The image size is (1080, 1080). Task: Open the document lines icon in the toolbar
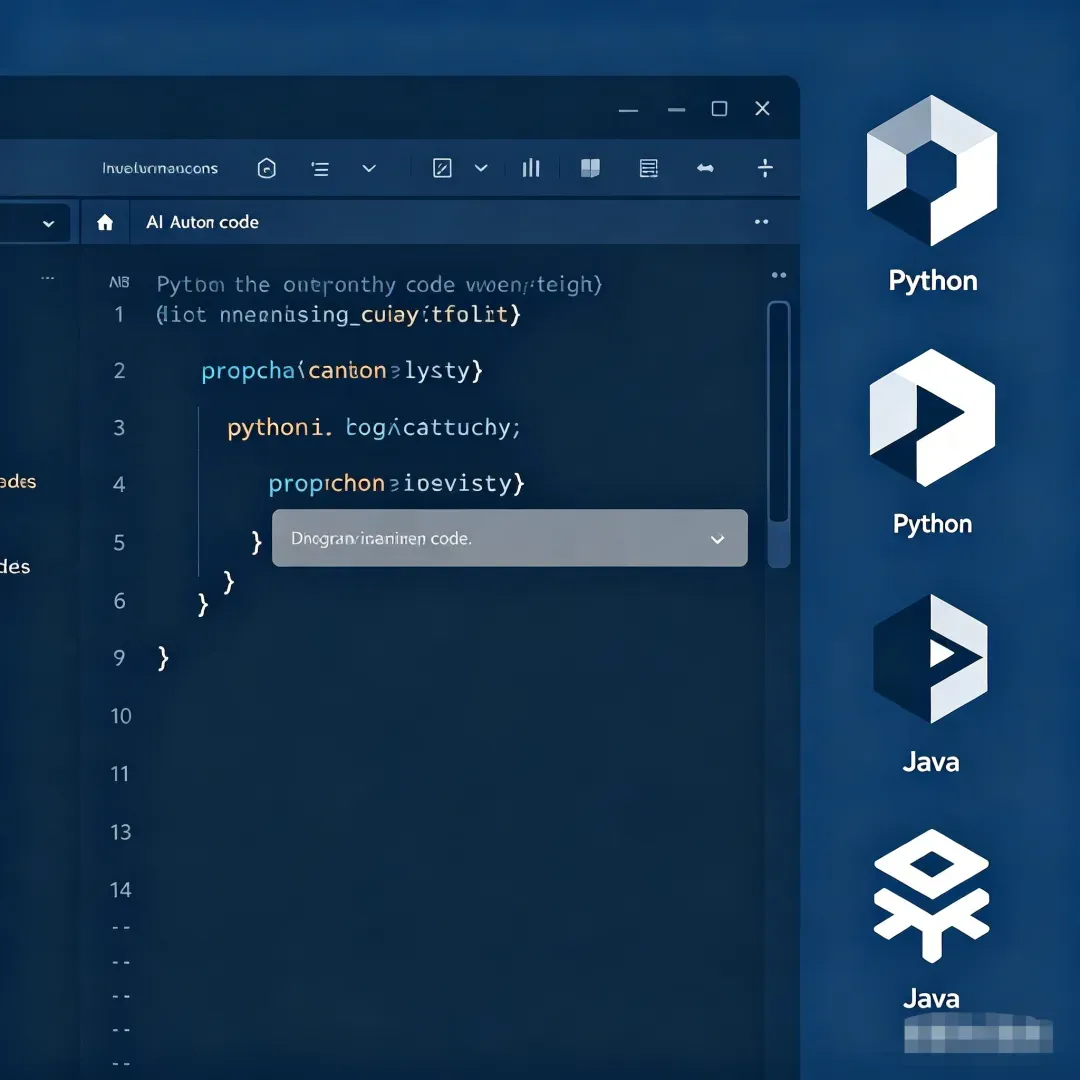tap(648, 168)
